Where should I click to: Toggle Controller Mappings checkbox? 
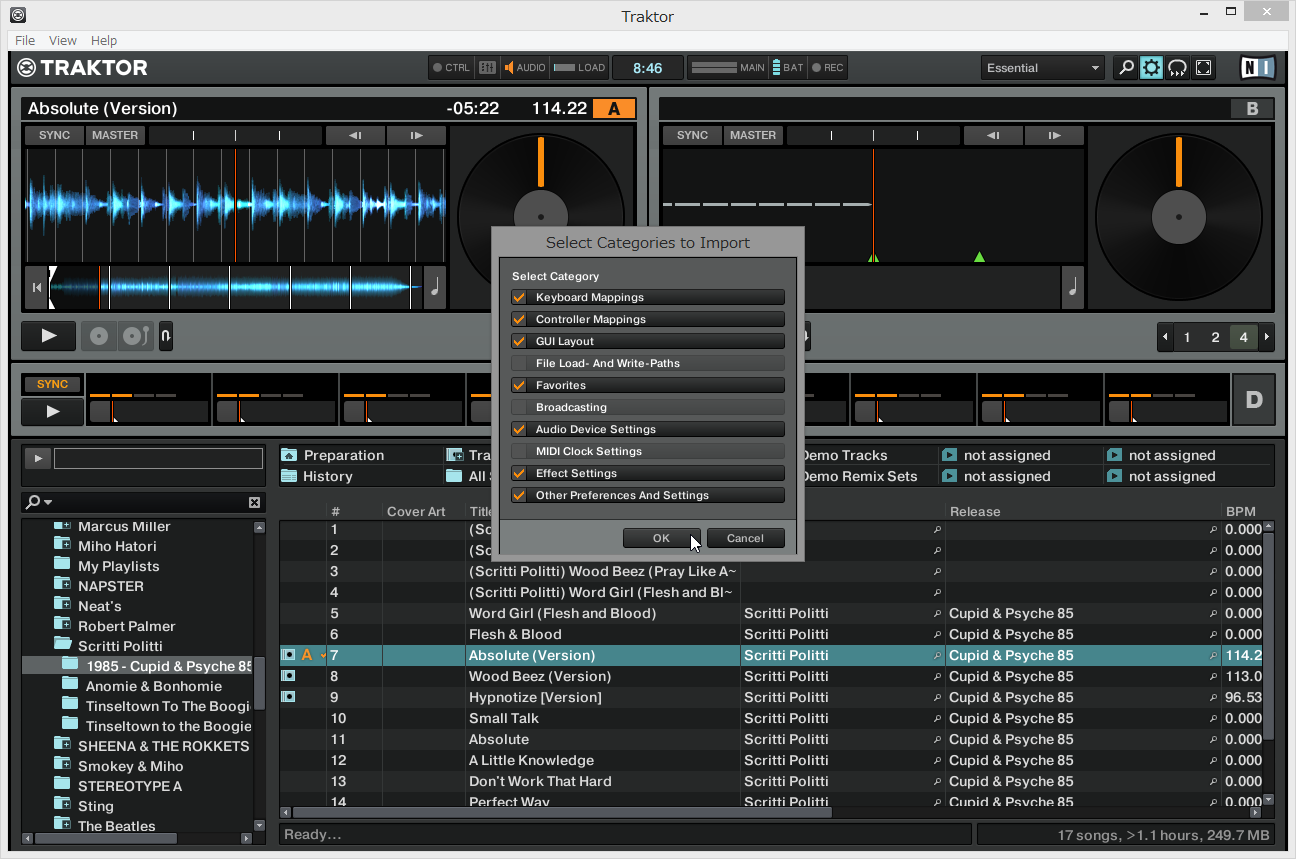[518, 319]
